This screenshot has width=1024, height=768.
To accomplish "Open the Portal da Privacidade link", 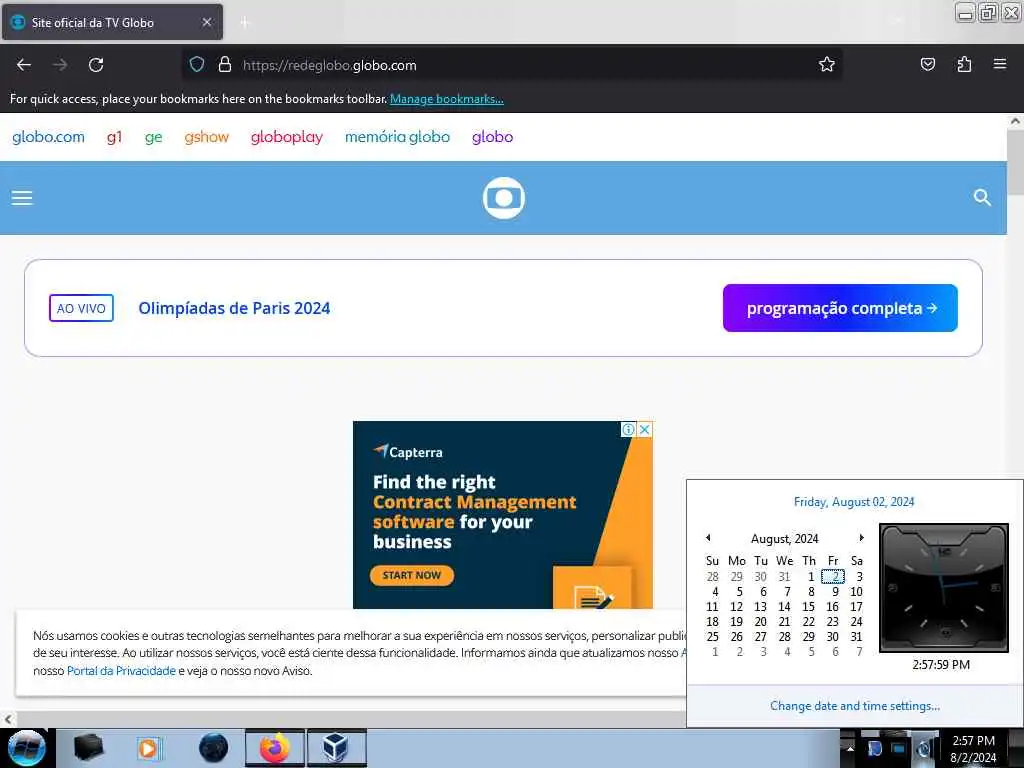I will tap(121, 671).
